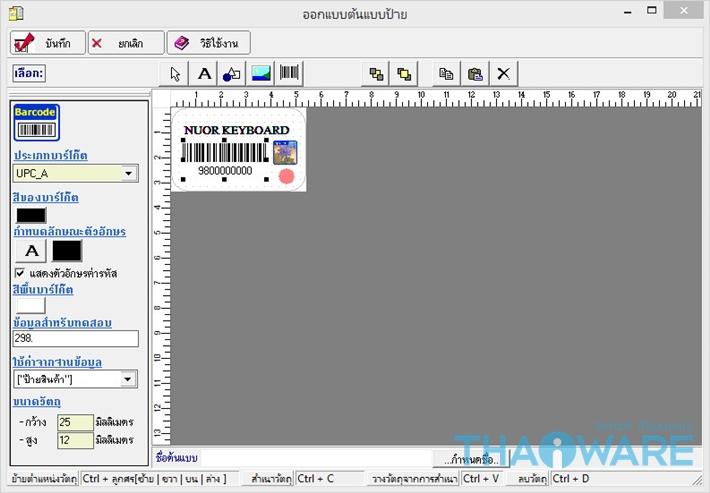The width and height of the screenshot is (710, 493).
Task: Click the barcode color black swatch
Action: (31, 215)
